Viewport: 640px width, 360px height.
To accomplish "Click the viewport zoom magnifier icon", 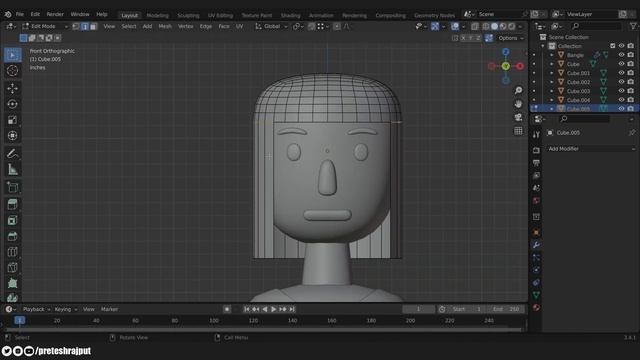I will [x=518, y=90].
